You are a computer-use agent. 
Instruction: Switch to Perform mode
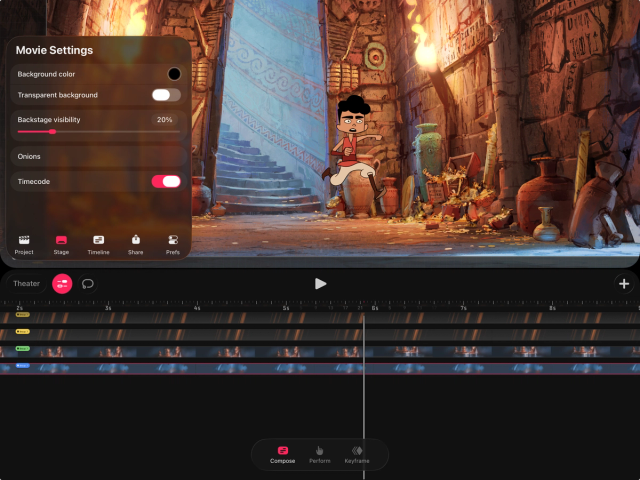click(x=320, y=455)
